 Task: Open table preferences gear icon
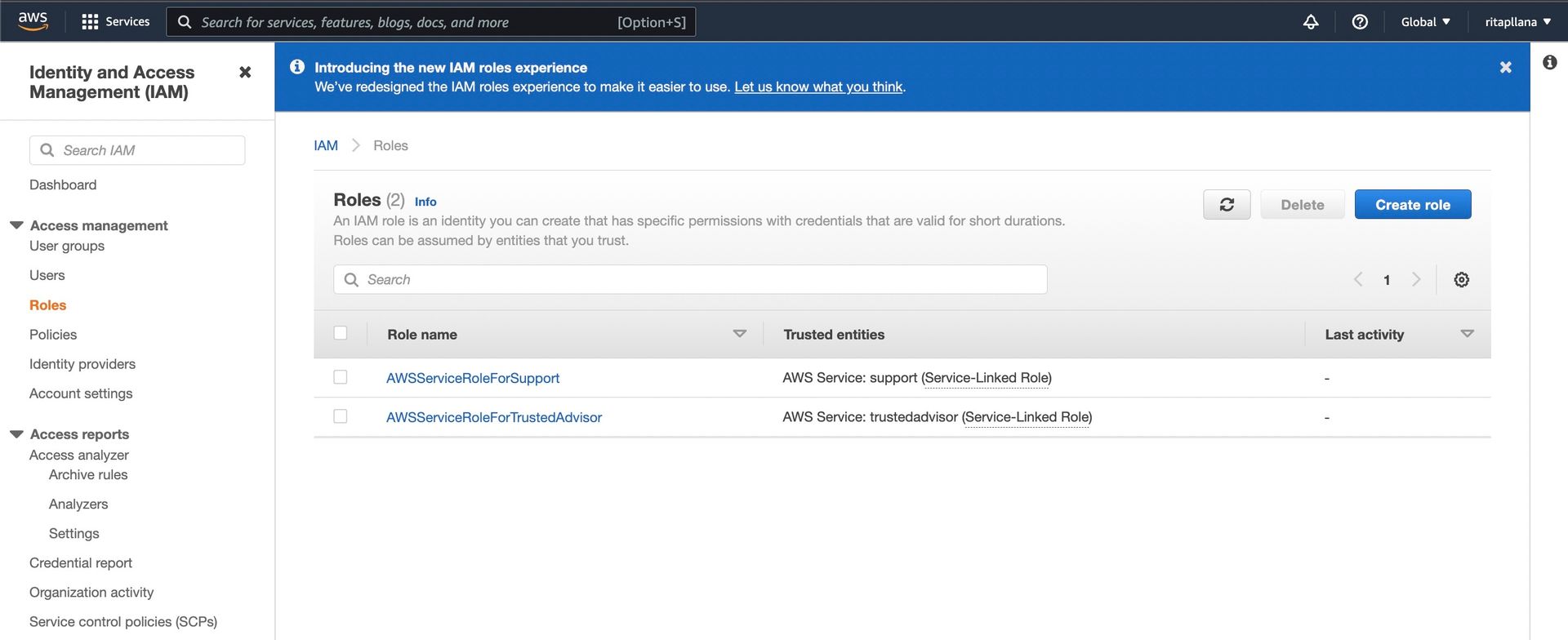click(x=1462, y=280)
